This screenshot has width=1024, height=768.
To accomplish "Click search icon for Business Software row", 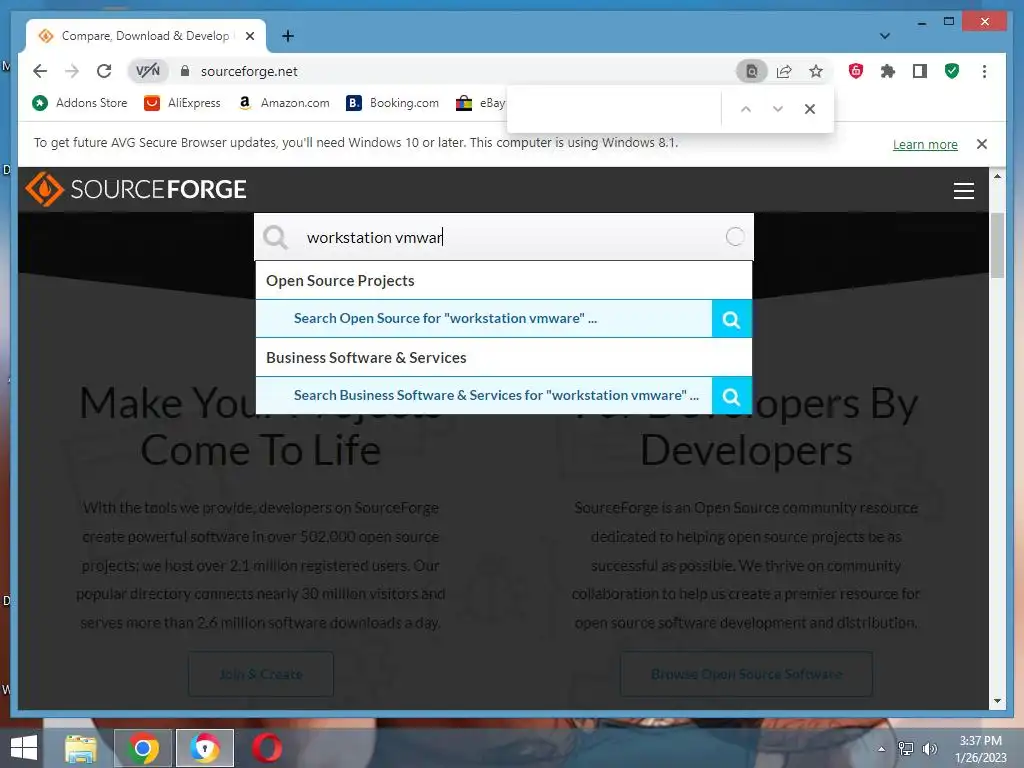I will click(x=731, y=396).
